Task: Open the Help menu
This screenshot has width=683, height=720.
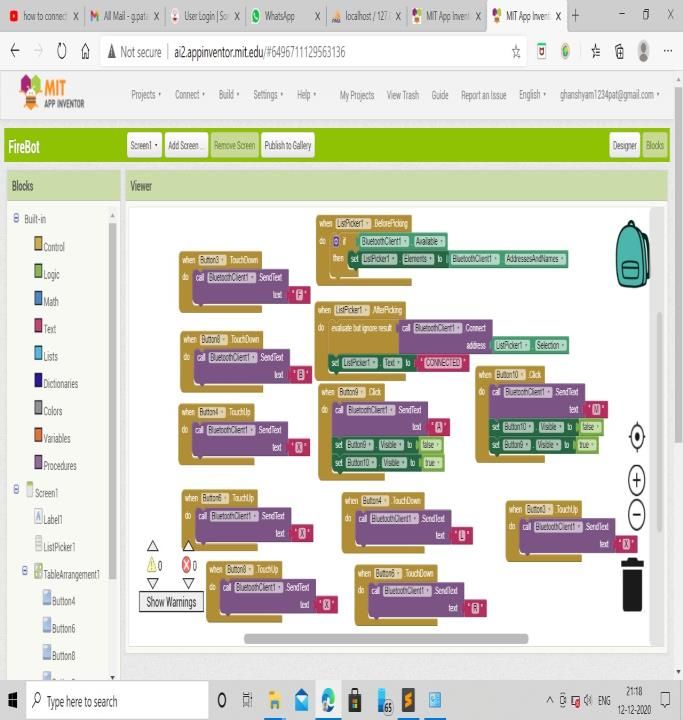Action: 306,95
